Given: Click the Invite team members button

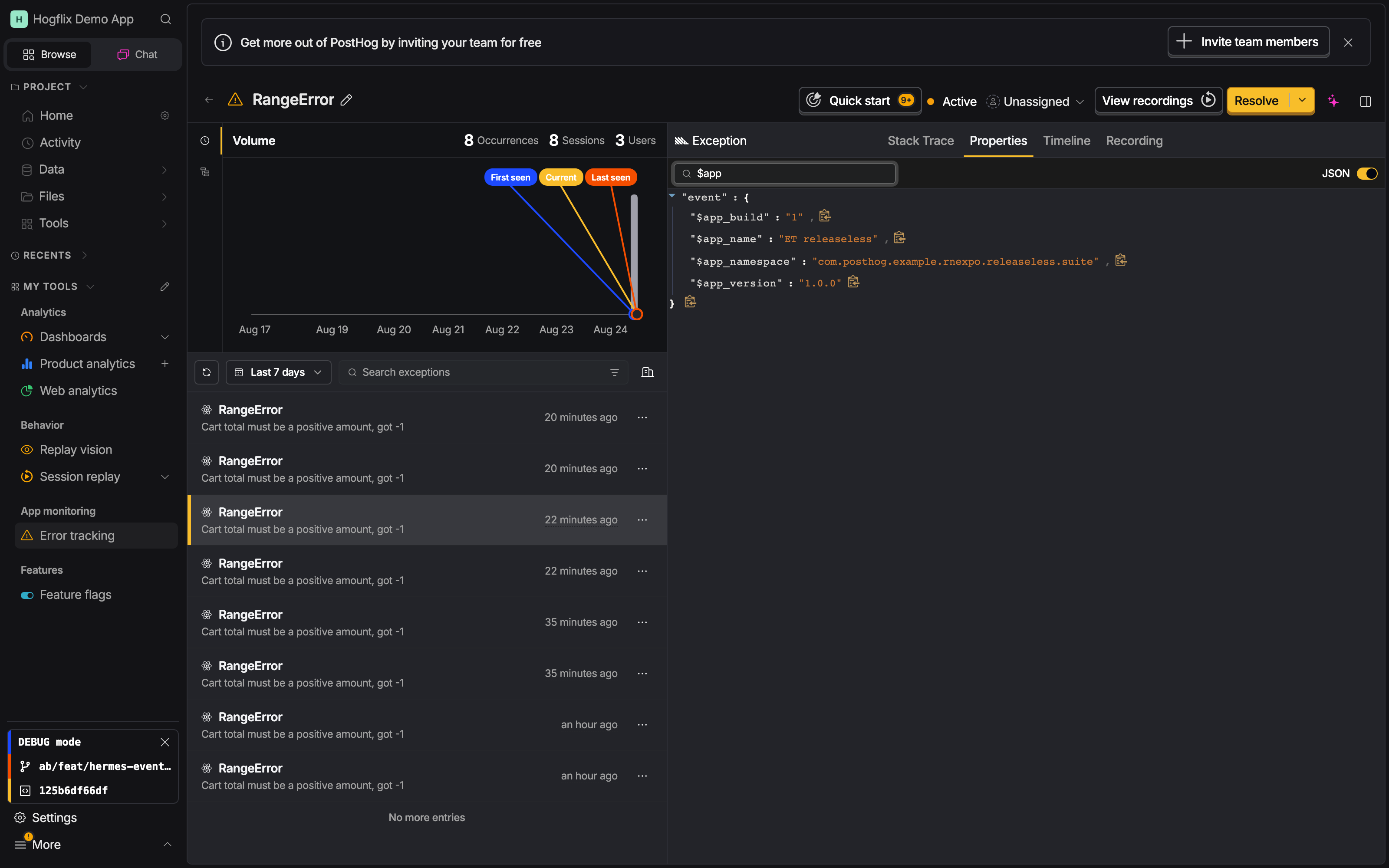Looking at the screenshot, I should point(1248,42).
